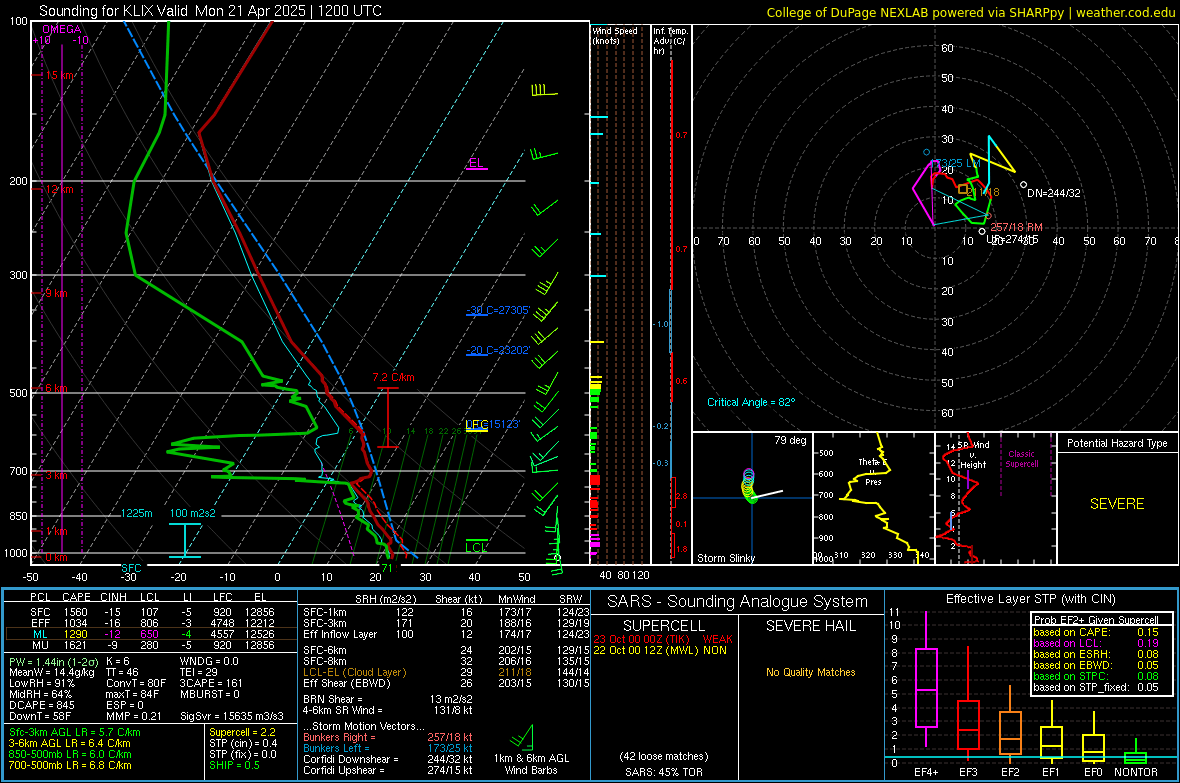Click the MMP = 0.21 value

(x=134, y=717)
